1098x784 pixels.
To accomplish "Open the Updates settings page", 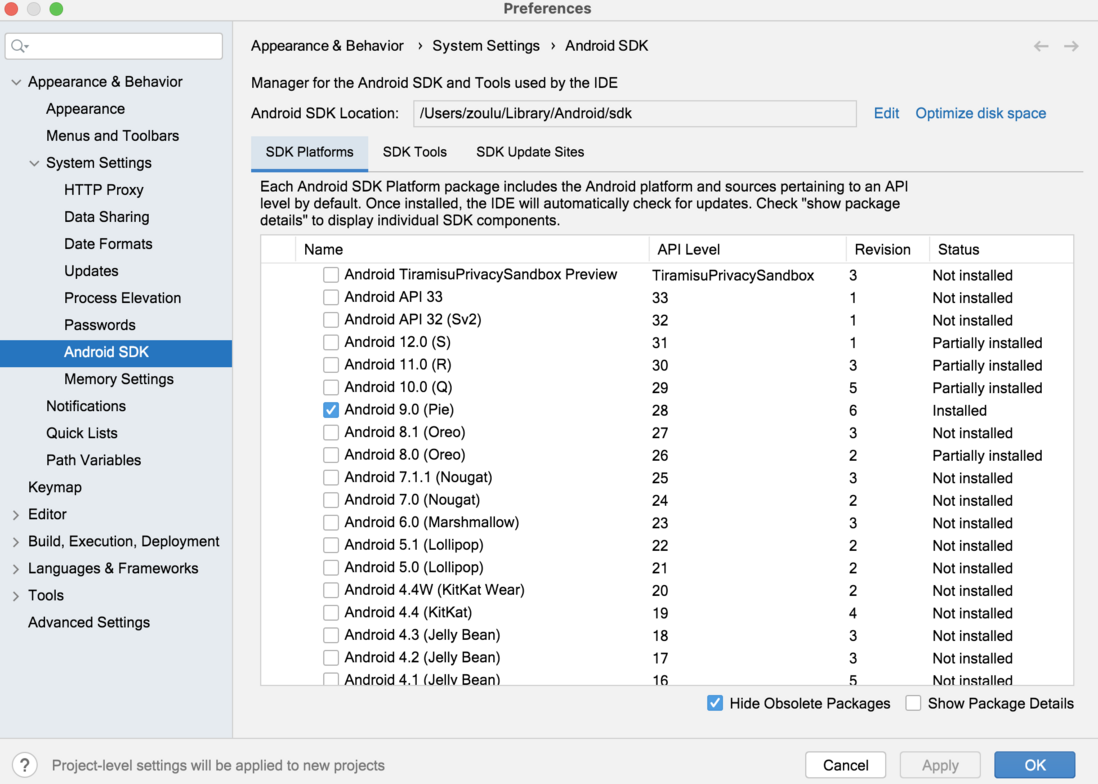I will coord(91,271).
